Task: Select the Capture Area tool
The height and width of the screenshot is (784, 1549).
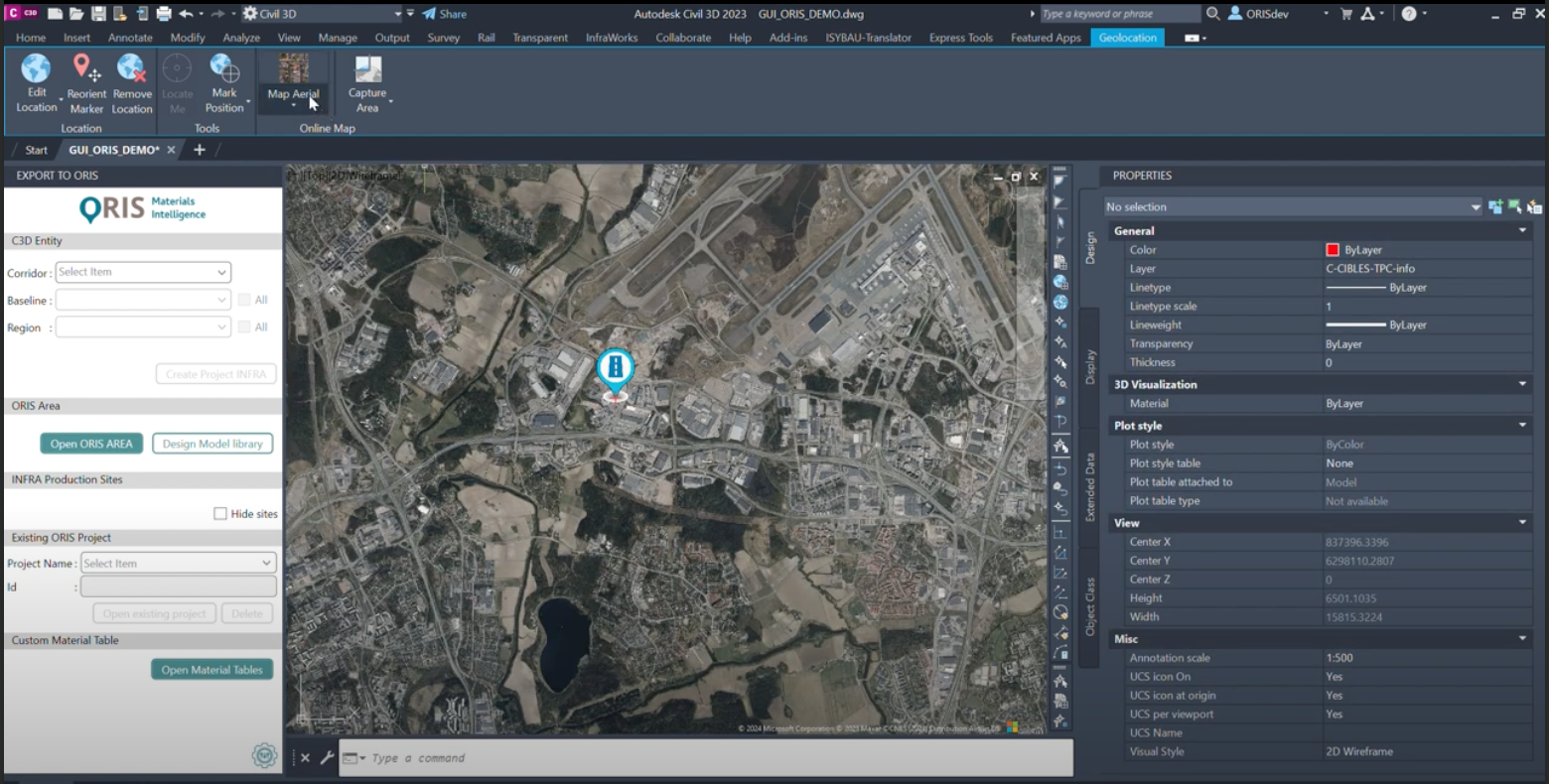Action: tap(367, 68)
